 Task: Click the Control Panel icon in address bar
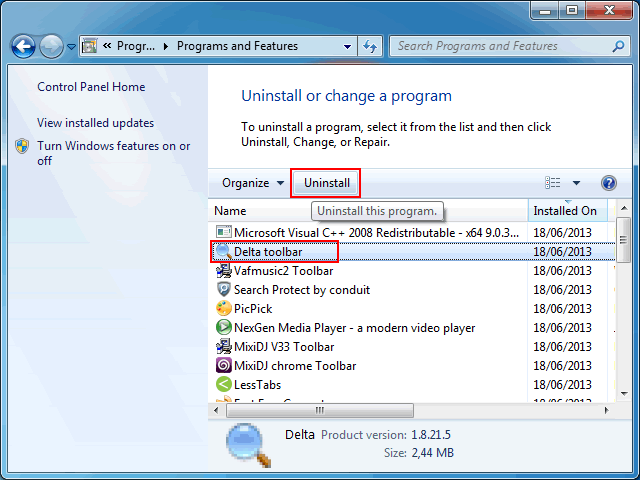(x=89, y=46)
